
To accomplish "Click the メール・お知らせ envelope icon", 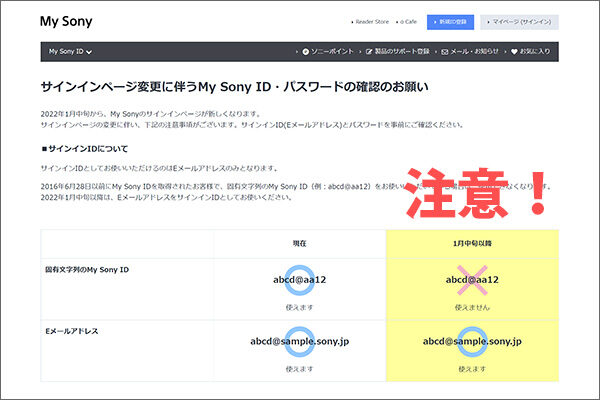I will click(445, 52).
